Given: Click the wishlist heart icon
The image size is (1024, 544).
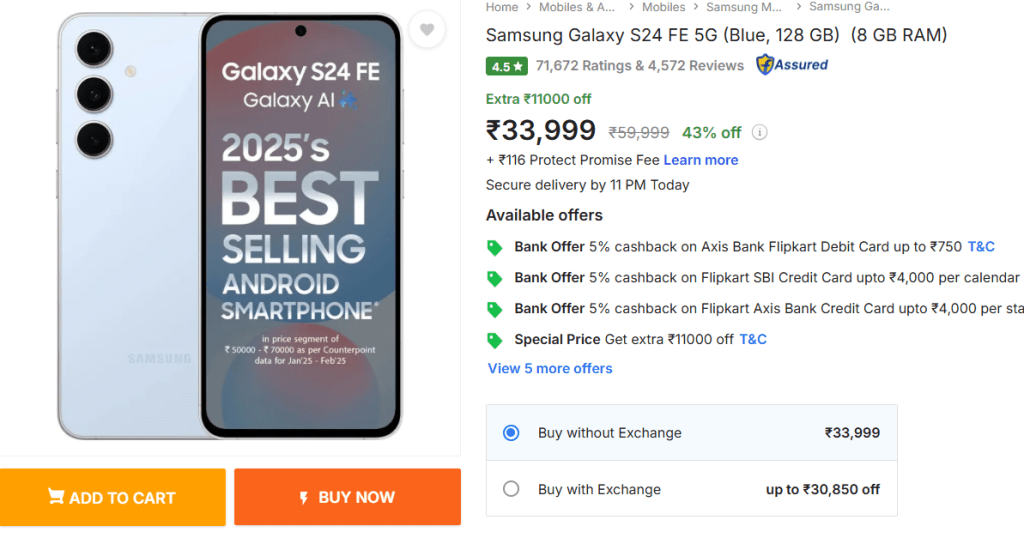Looking at the screenshot, I should tap(427, 30).
